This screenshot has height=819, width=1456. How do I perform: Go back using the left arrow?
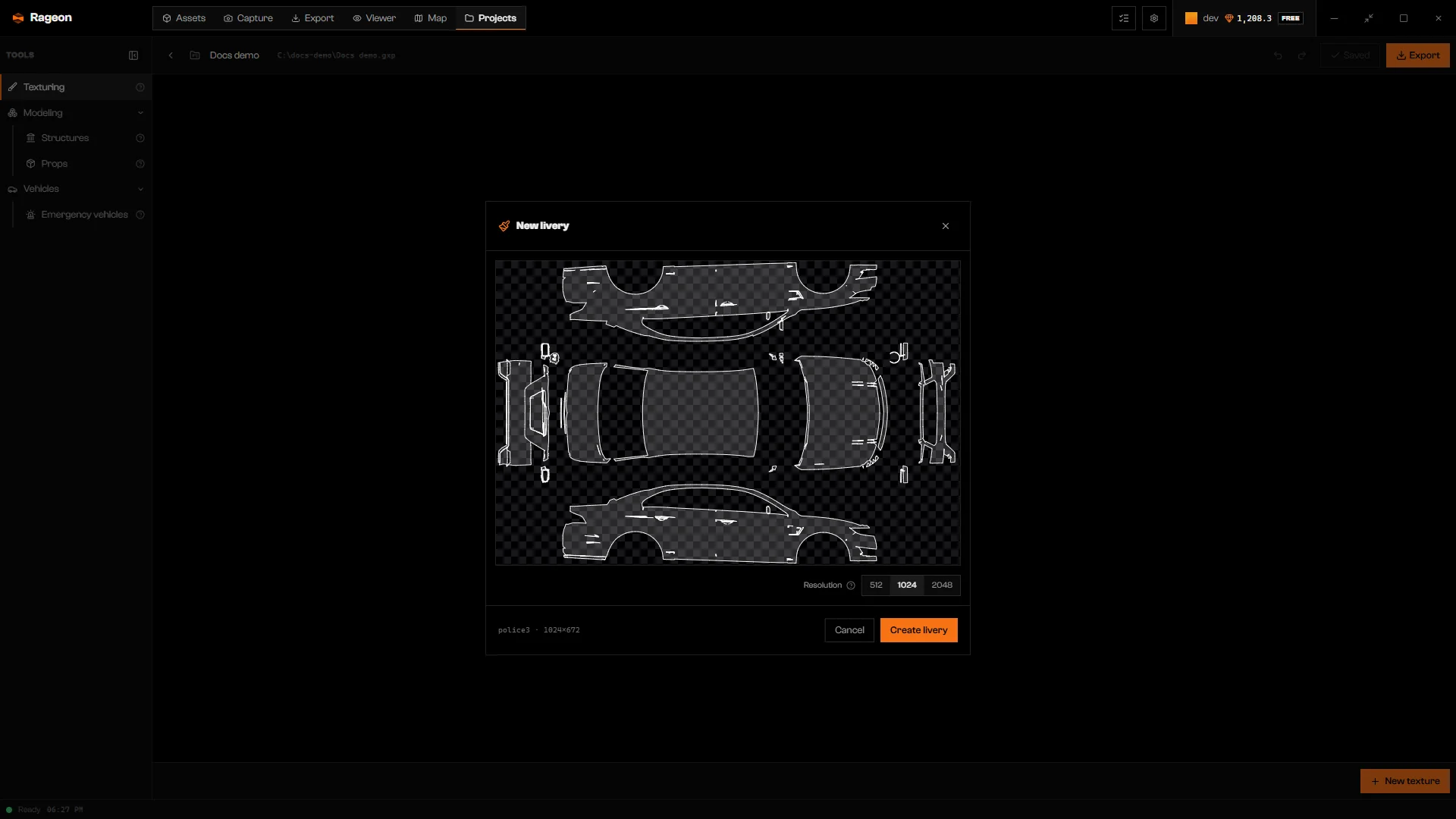click(171, 55)
